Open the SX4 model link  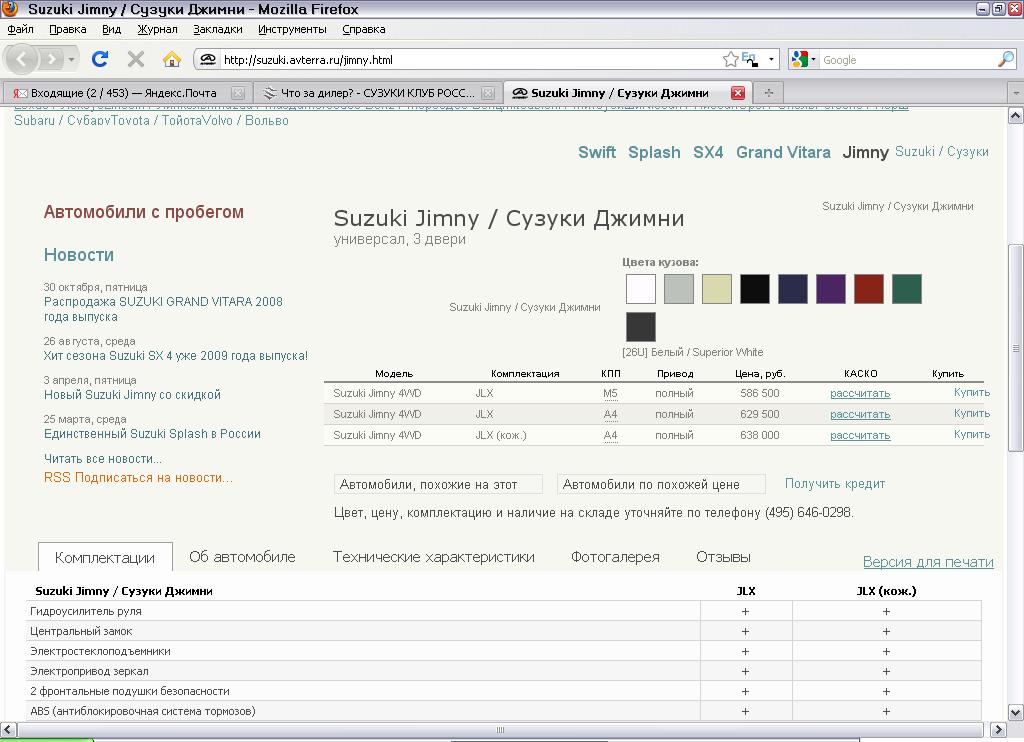click(708, 152)
